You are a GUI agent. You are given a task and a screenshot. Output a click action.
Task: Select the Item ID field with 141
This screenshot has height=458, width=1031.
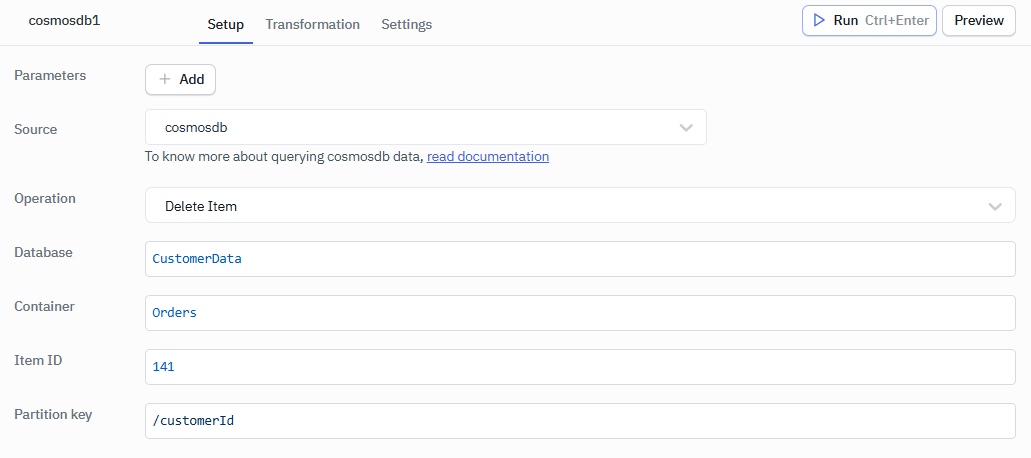click(x=580, y=367)
